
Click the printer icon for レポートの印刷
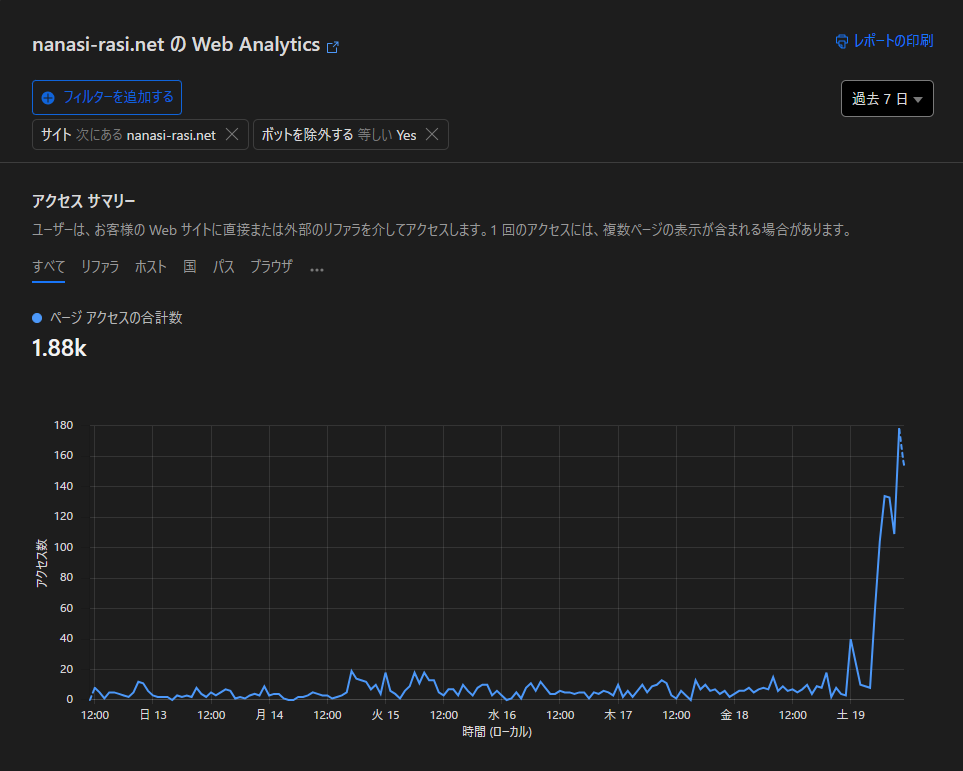[842, 41]
